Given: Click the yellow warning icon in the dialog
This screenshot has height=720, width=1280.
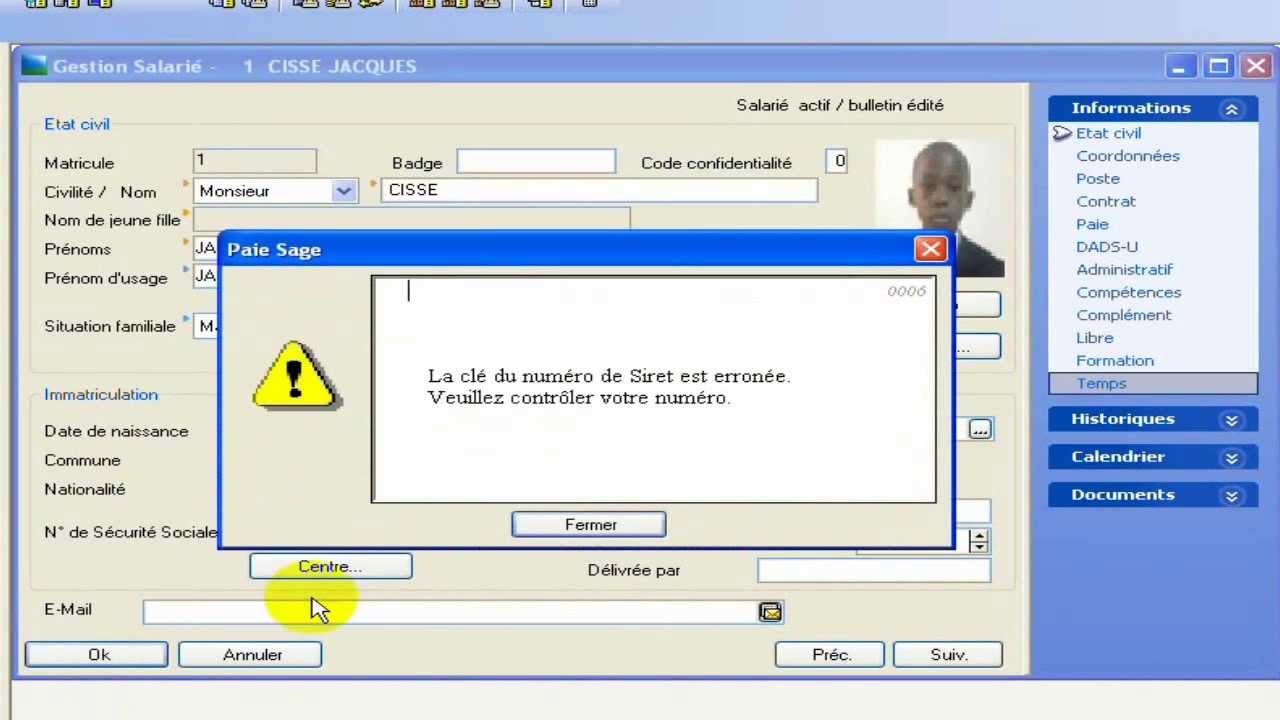Looking at the screenshot, I should tap(295, 376).
